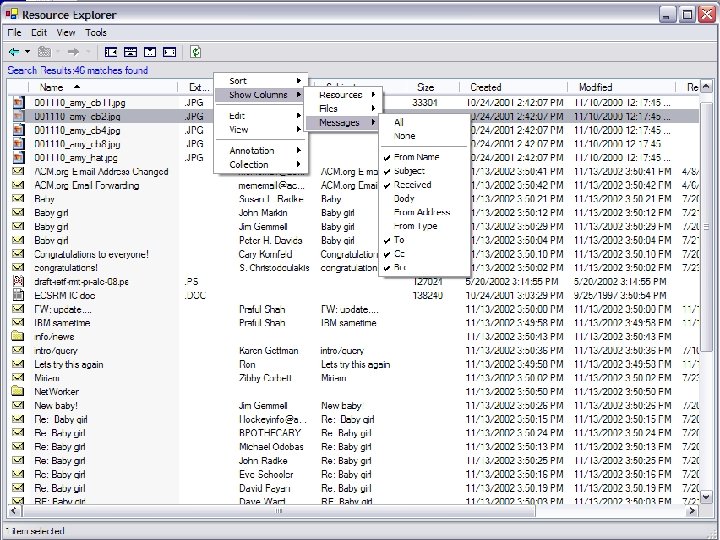720x540 pixels.
Task: Click the vertical scrollbar up arrow
Action: click(706, 85)
